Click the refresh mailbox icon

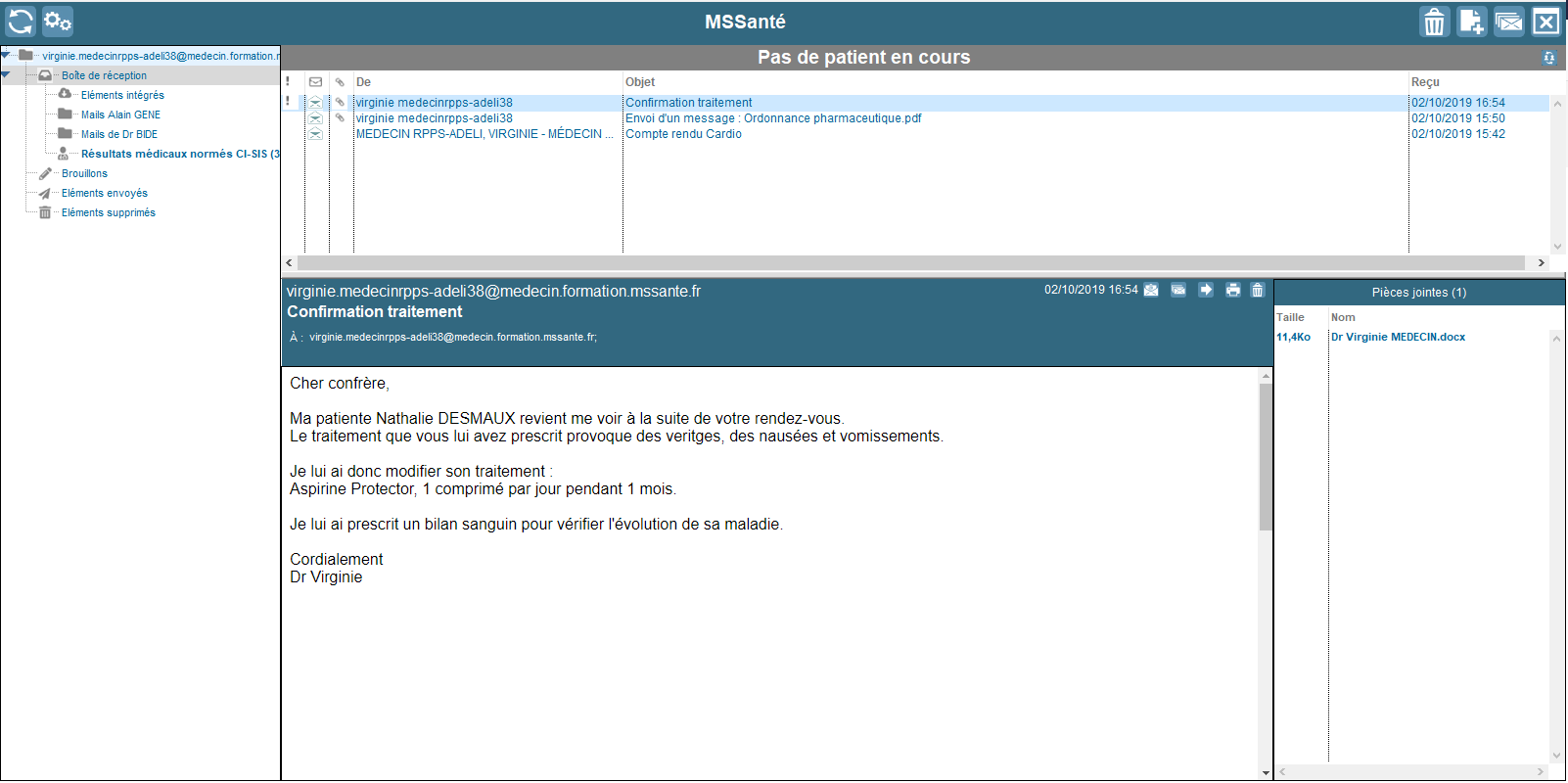coord(21,22)
